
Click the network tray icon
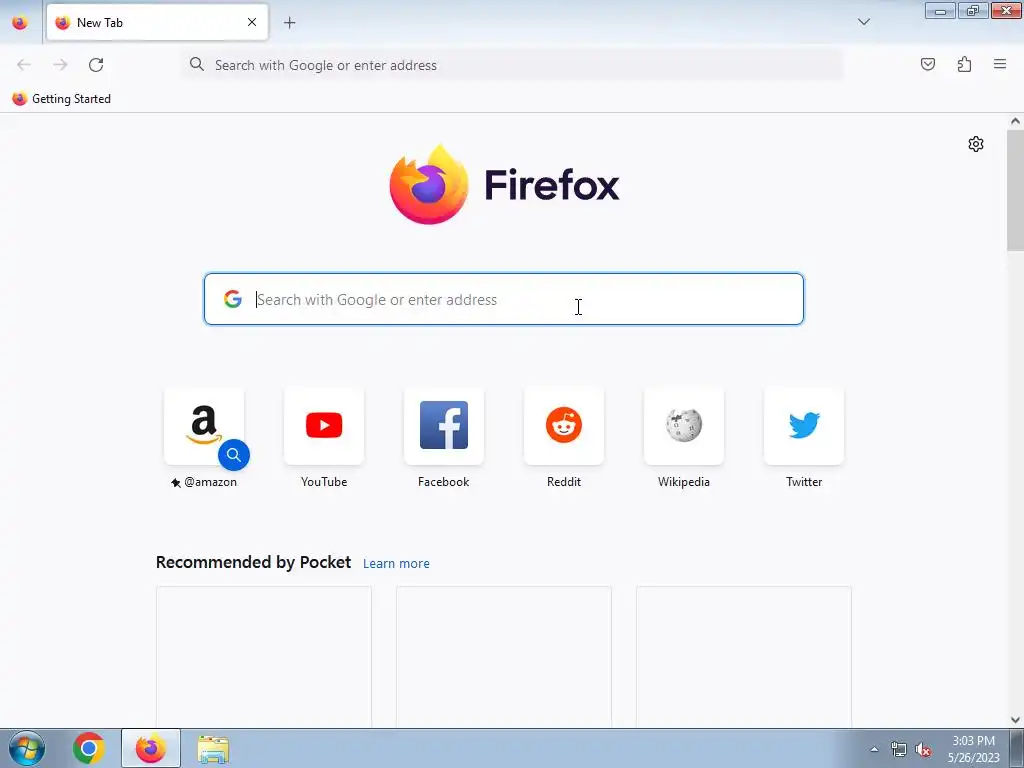[899, 749]
